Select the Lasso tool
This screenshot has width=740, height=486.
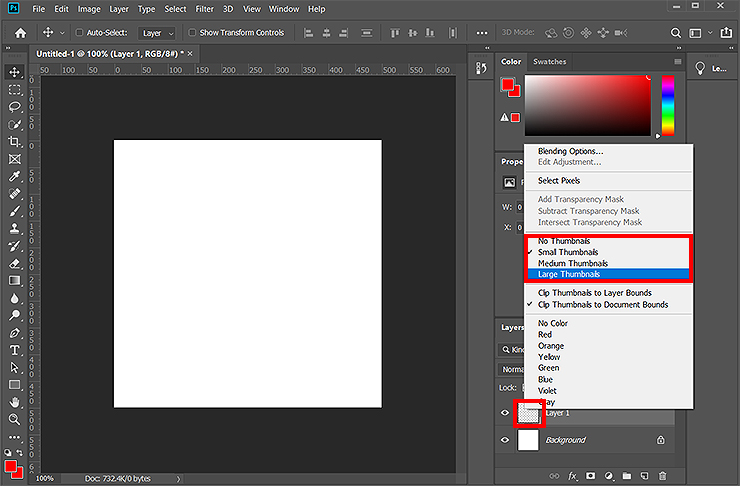[15, 107]
